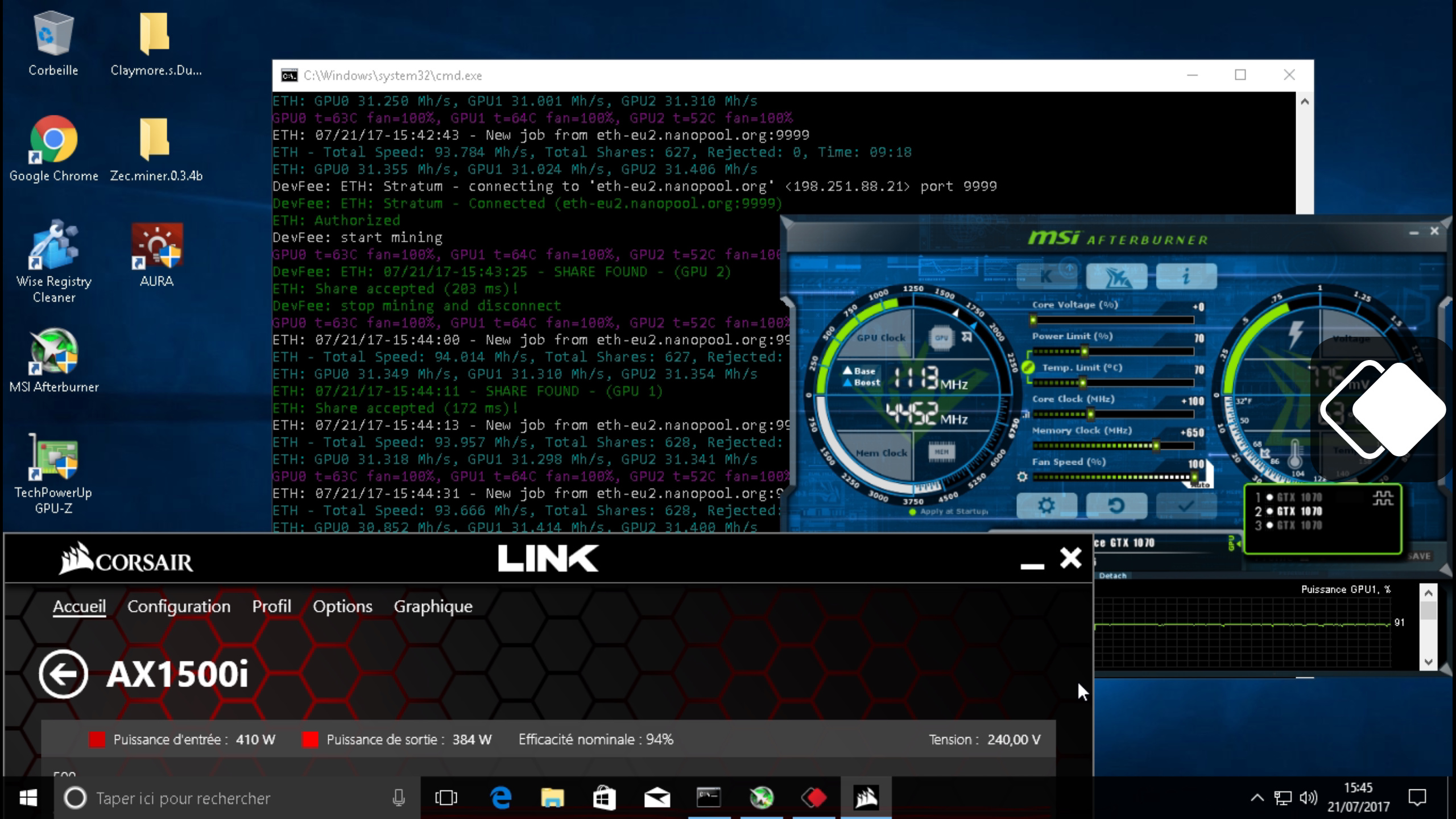Open fan speed settings gear icon

[x=1022, y=477]
